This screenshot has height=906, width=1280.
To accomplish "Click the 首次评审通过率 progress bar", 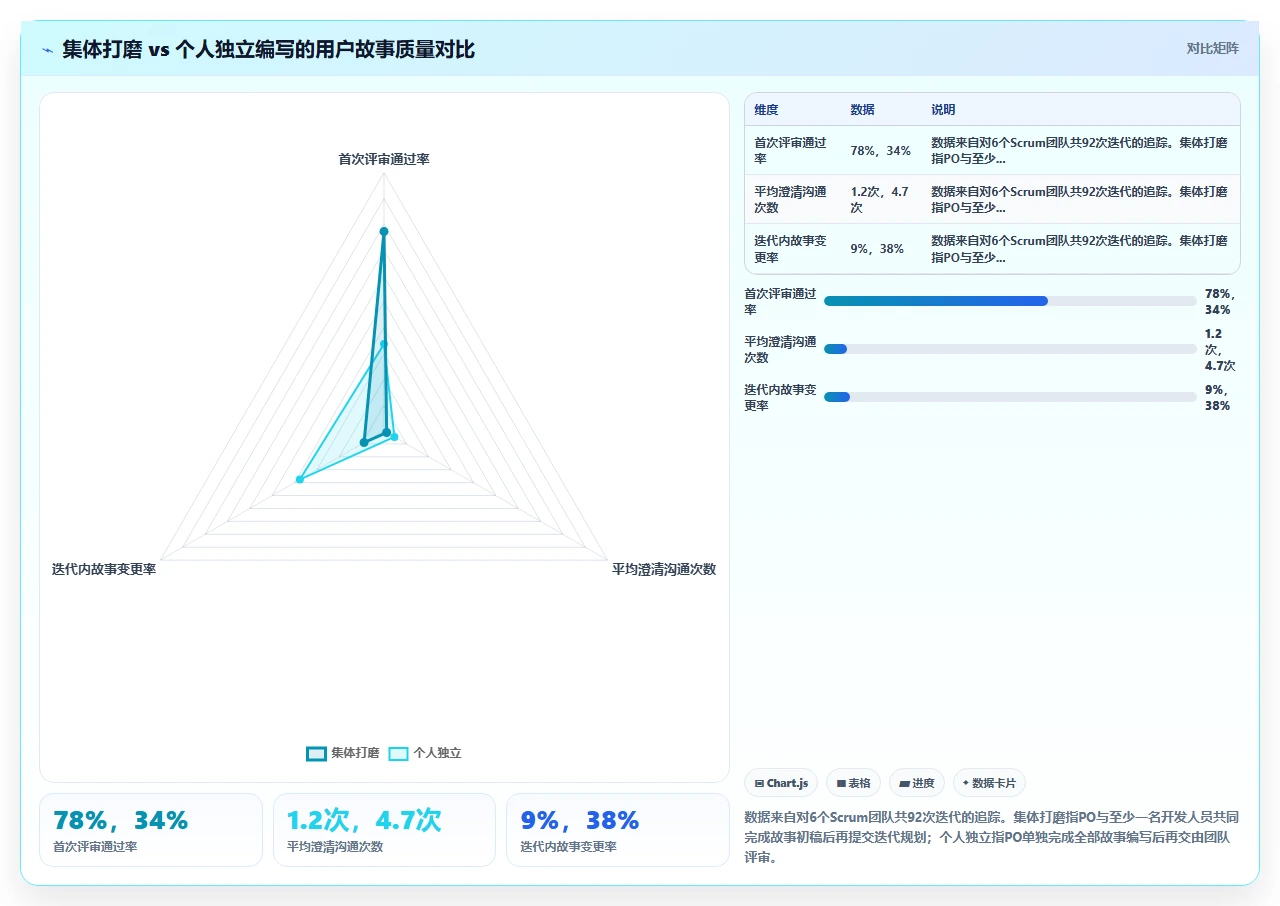I will pos(1010,301).
